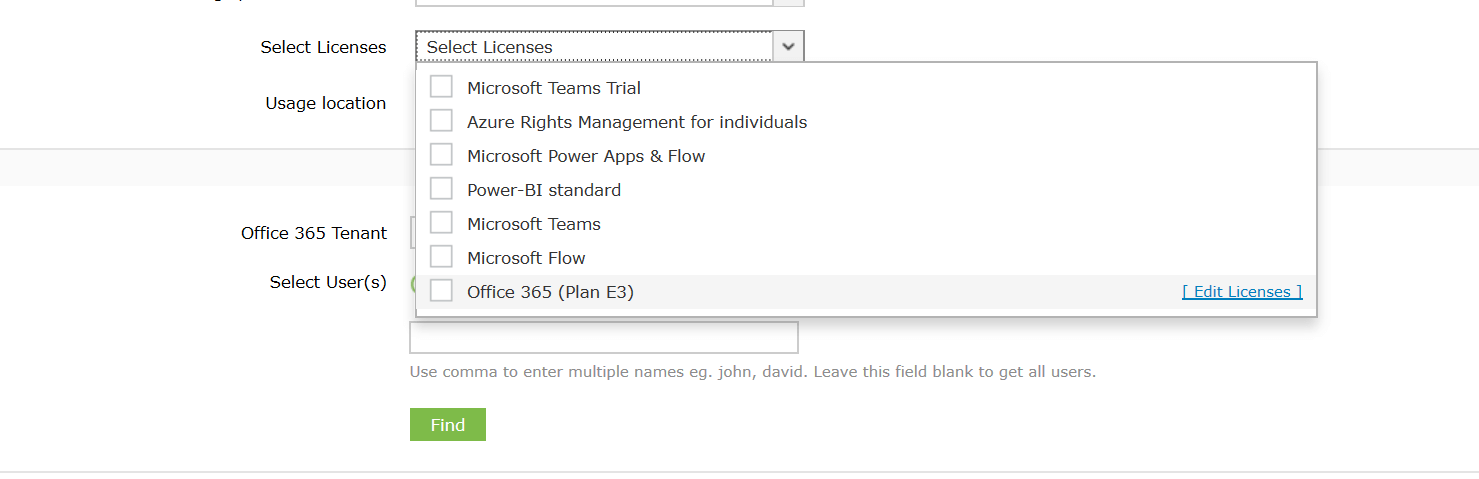Select the green Select User(s) radio button
The image size is (1479, 479).
coord(413,283)
